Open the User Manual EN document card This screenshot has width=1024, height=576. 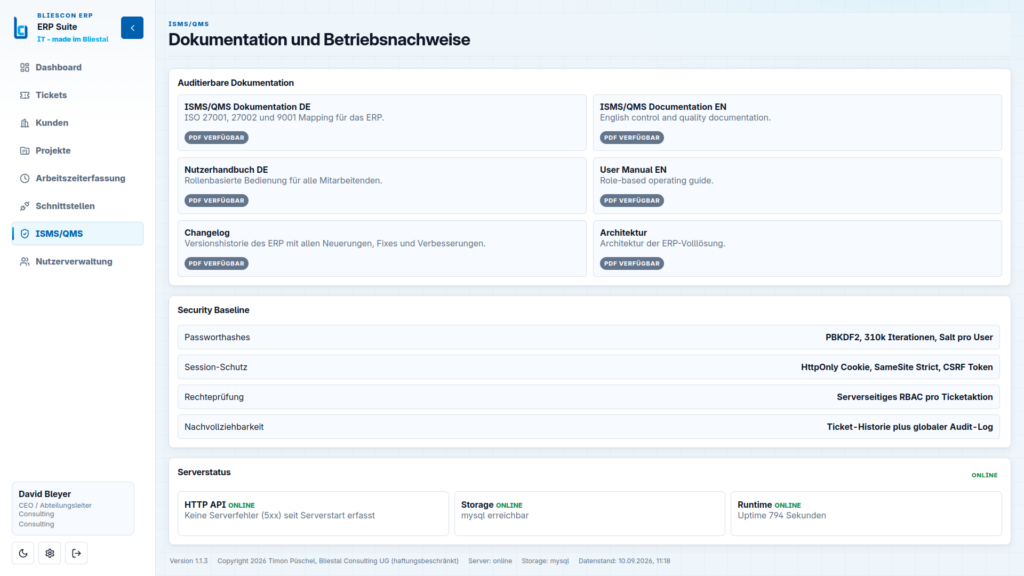797,185
